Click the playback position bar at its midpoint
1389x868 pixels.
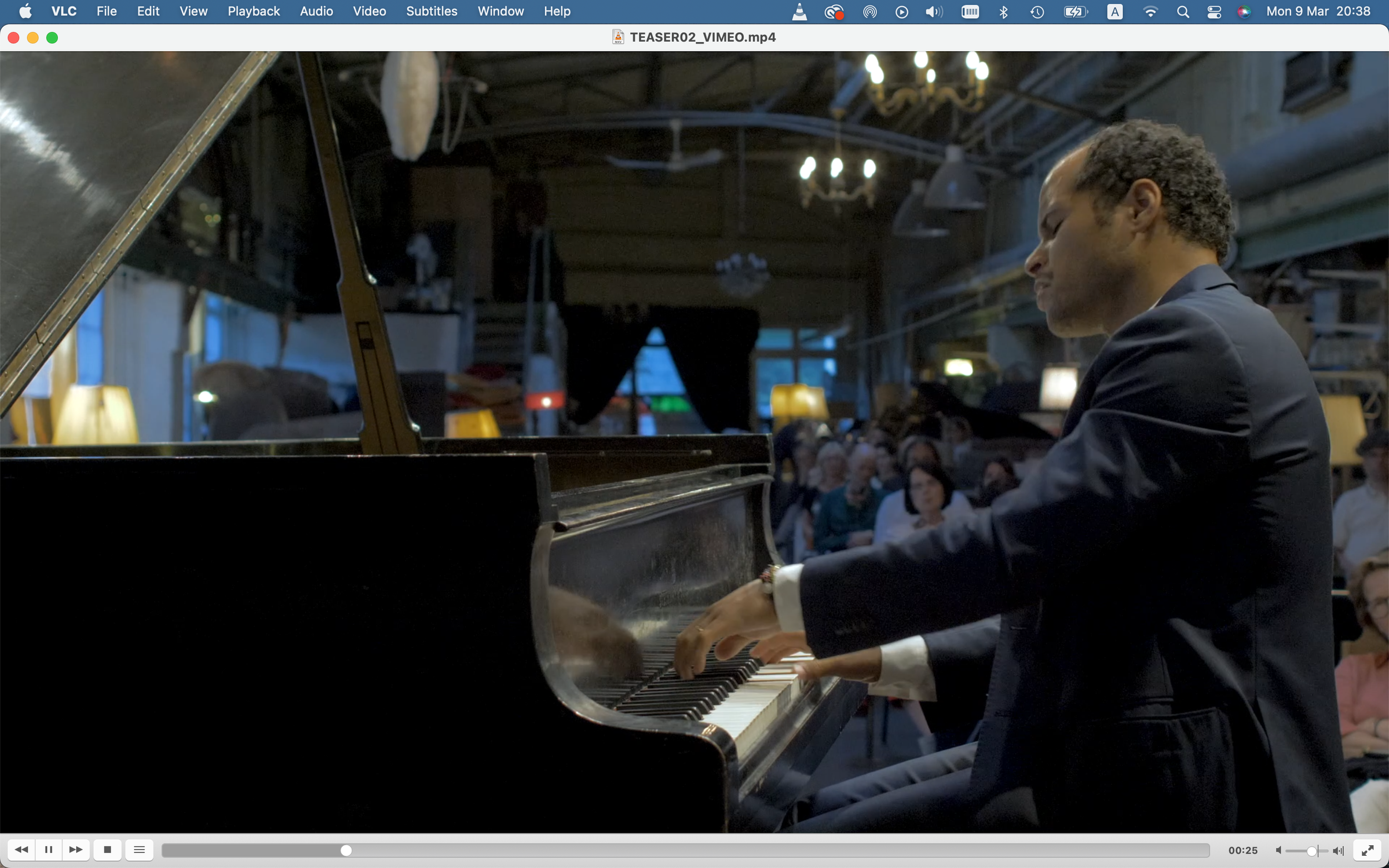[686, 850]
